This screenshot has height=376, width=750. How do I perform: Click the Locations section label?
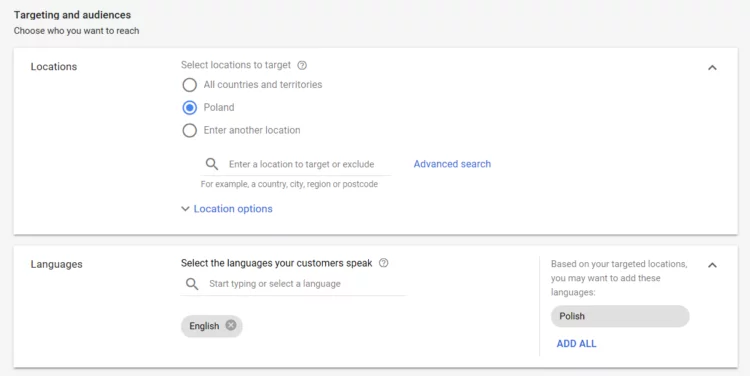click(x=54, y=66)
